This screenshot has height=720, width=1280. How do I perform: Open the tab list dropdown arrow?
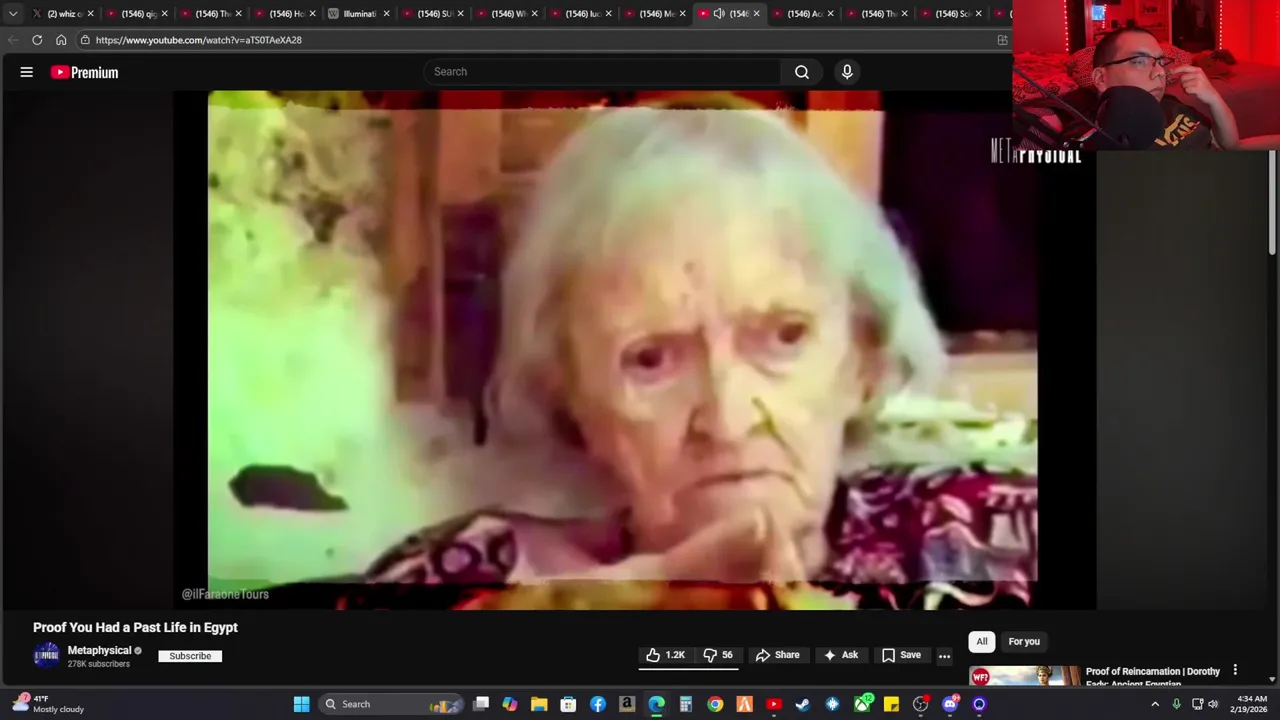pyautogui.click(x=12, y=14)
